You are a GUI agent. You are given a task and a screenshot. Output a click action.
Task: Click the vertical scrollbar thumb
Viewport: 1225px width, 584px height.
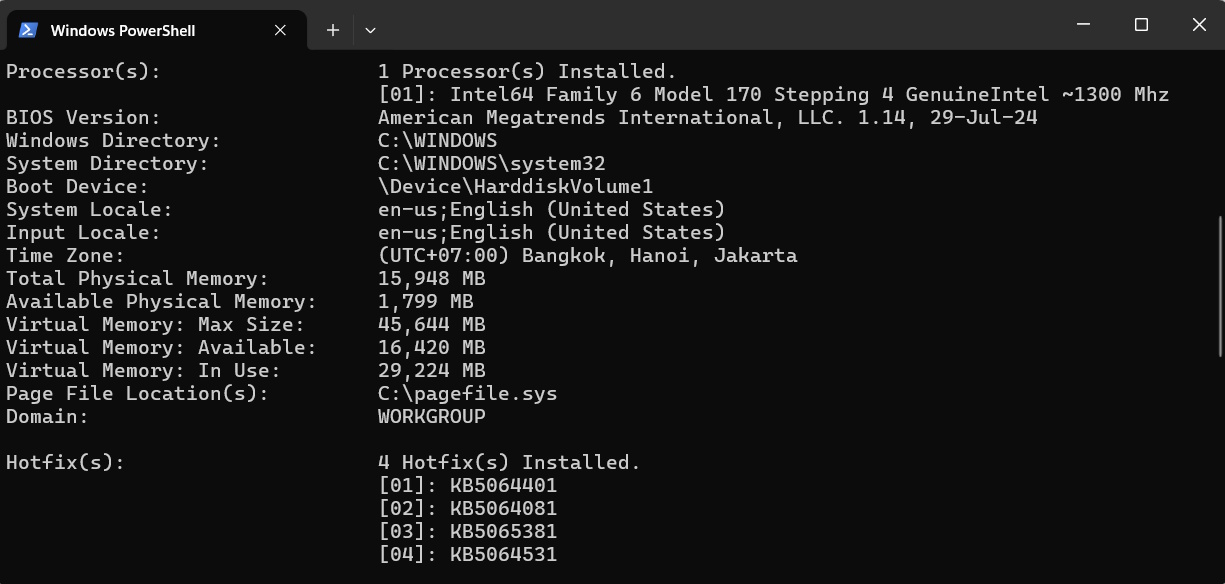pyautogui.click(x=1219, y=285)
